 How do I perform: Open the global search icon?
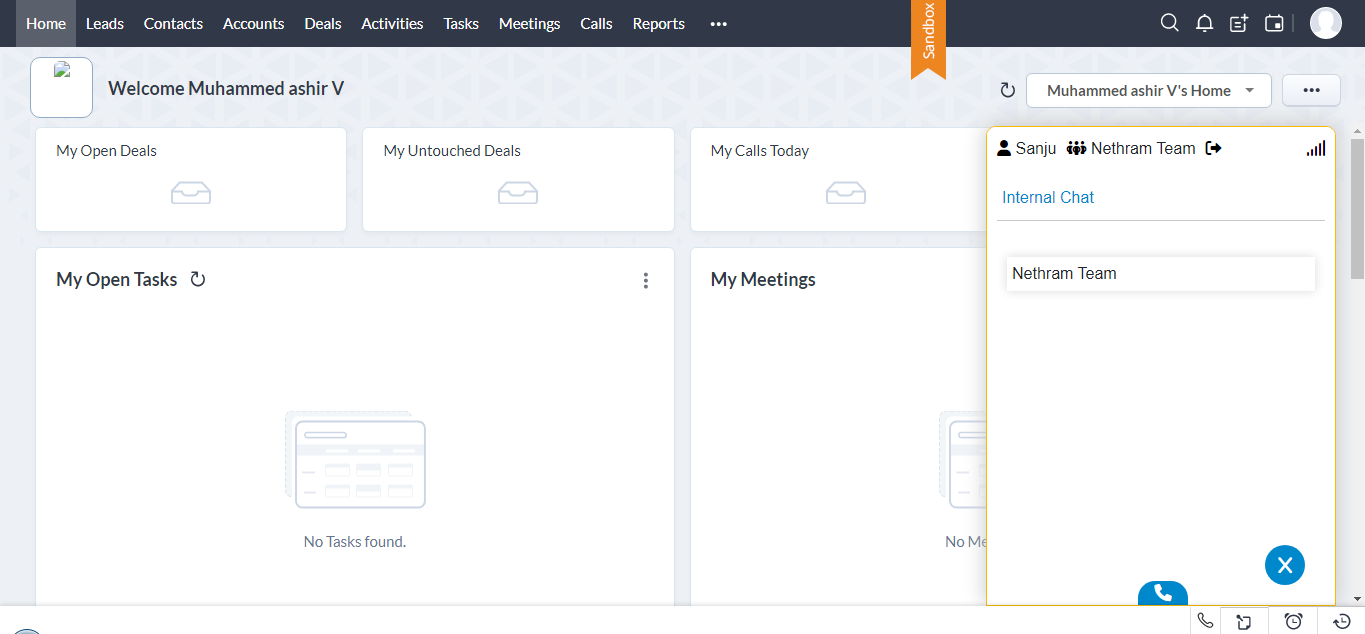[x=1169, y=23]
